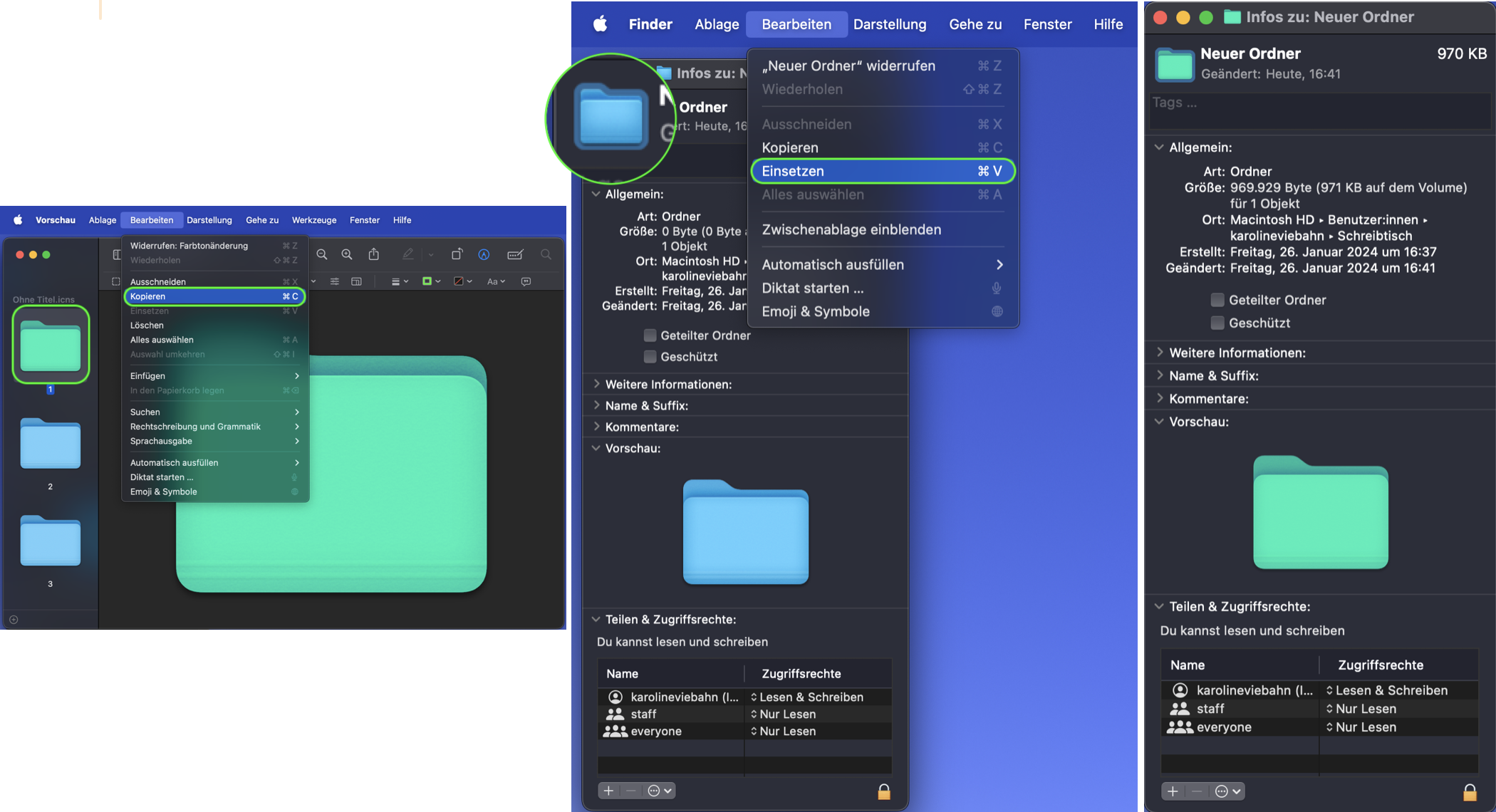Open the green border color swatch dropdown
Screen dimensions: 1496x812
click(x=431, y=281)
